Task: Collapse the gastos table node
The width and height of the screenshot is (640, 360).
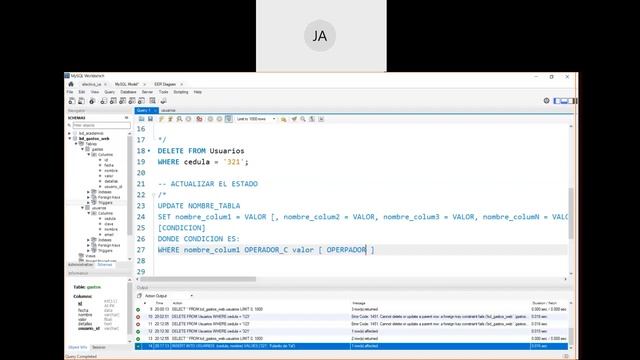Action: click(x=82, y=149)
